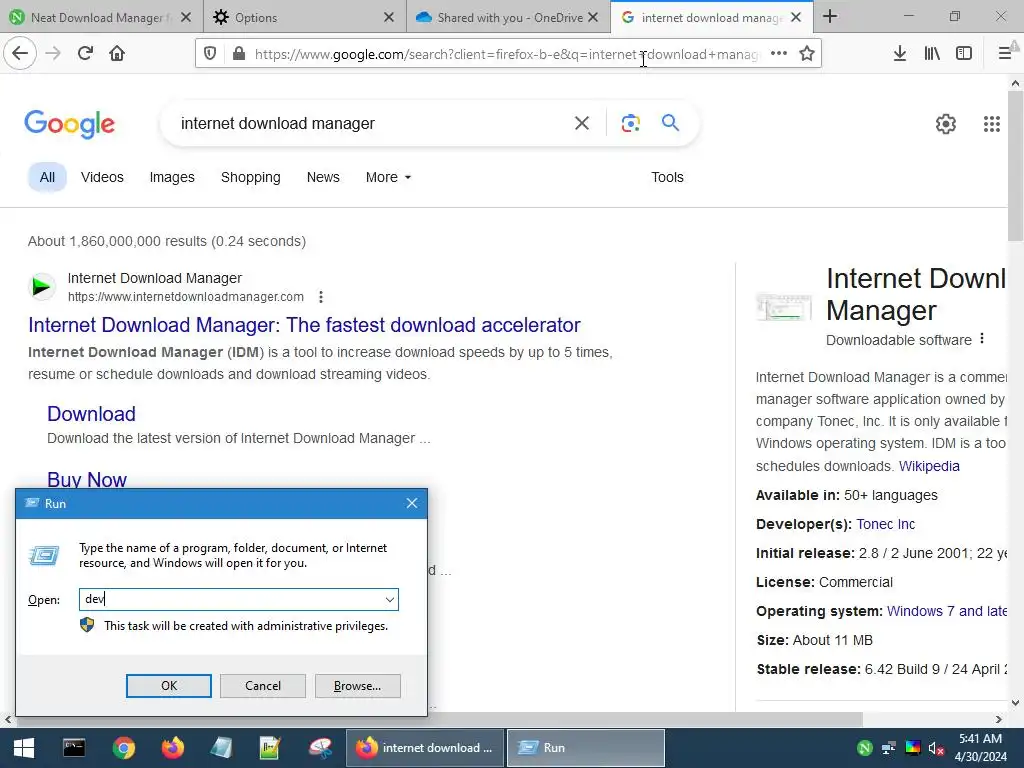The height and width of the screenshot is (768, 1024).
Task: Expand the More search filter dropdown
Action: click(x=388, y=177)
